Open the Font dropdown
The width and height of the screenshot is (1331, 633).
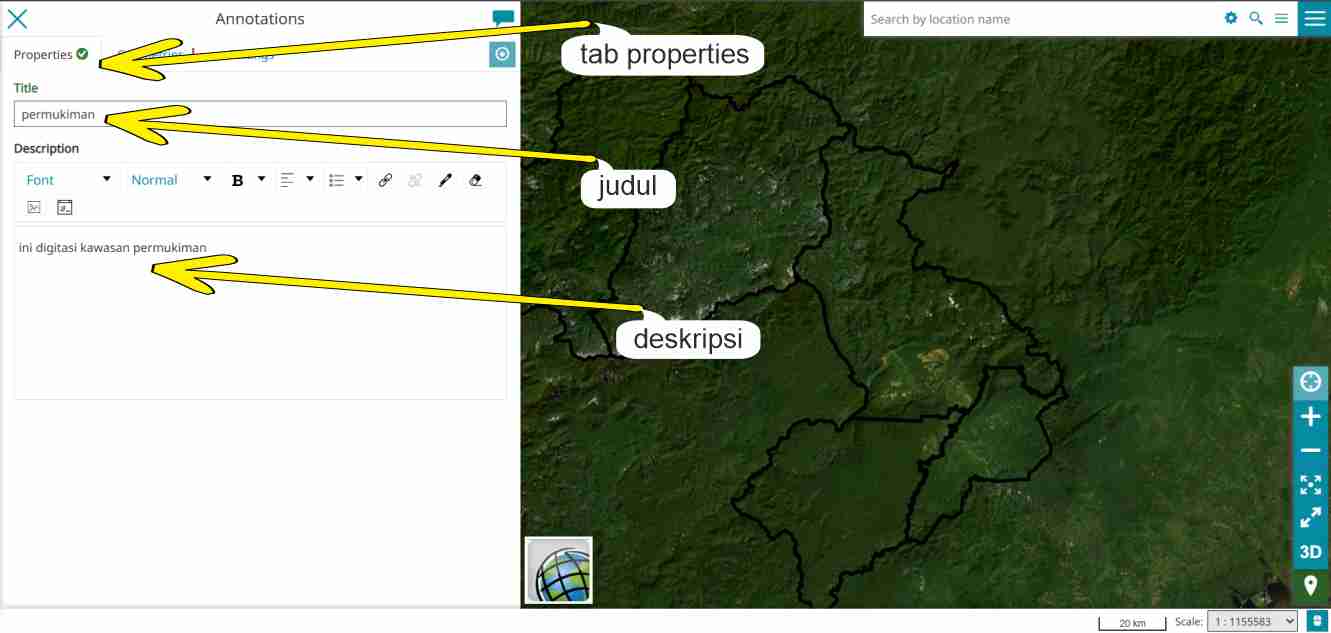click(x=68, y=180)
